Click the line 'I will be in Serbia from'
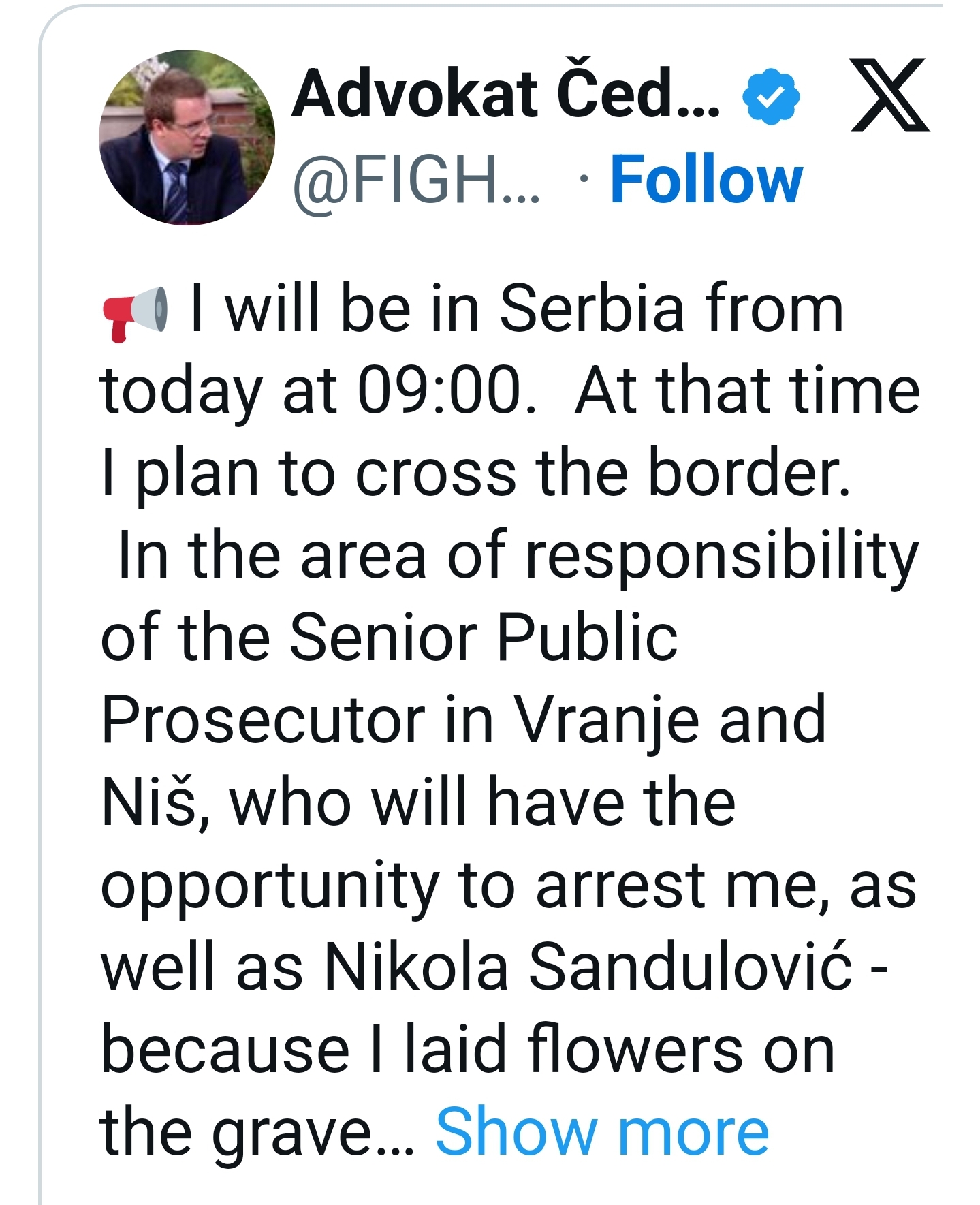 pos(517,309)
